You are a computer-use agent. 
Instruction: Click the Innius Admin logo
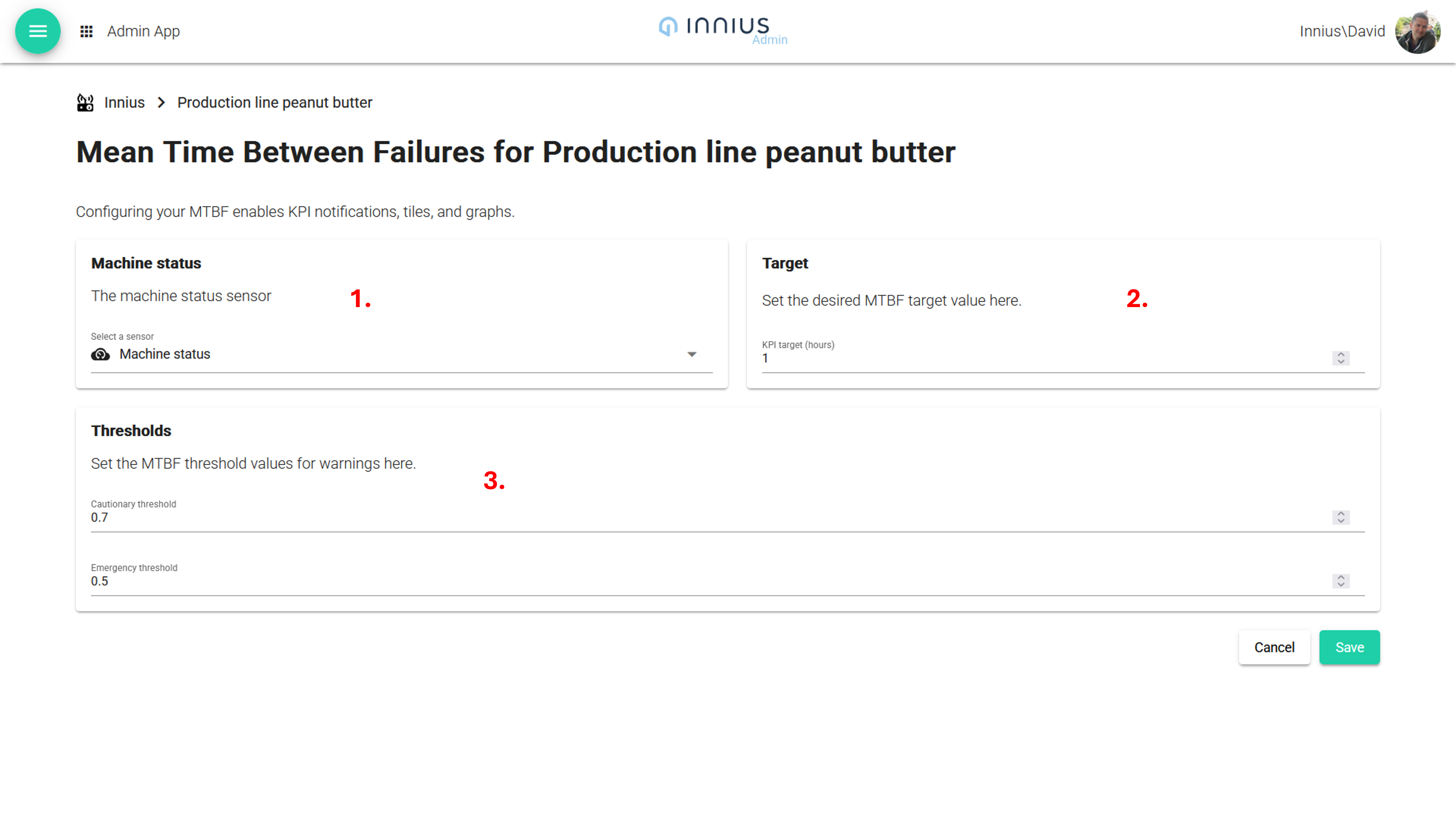[722, 29]
